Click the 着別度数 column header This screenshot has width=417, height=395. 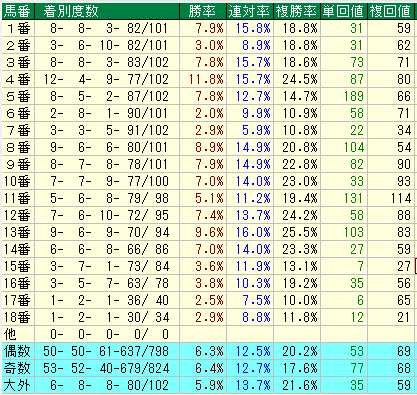(x=107, y=11)
